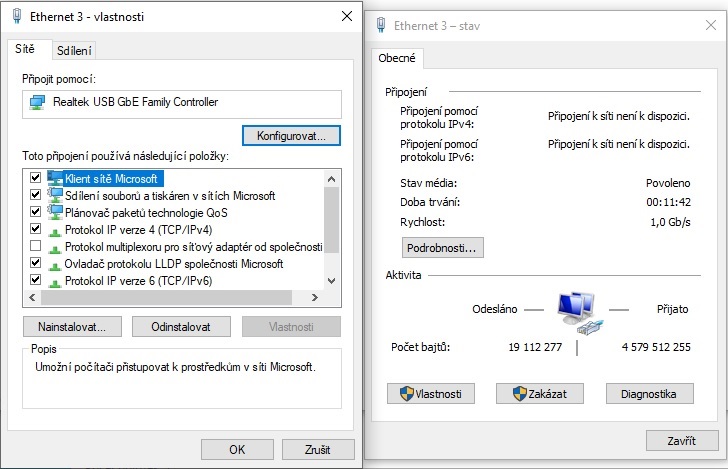Open connection Podrobnosti details
728x469 pixels.
click(443, 247)
